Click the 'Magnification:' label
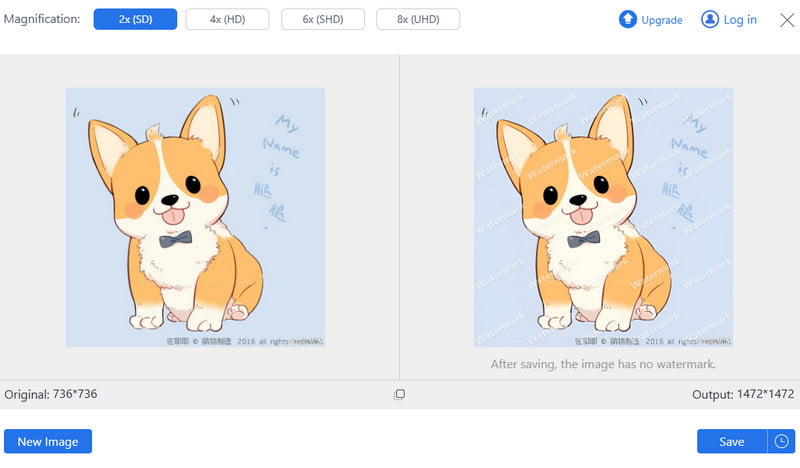800x468 pixels. point(42,19)
